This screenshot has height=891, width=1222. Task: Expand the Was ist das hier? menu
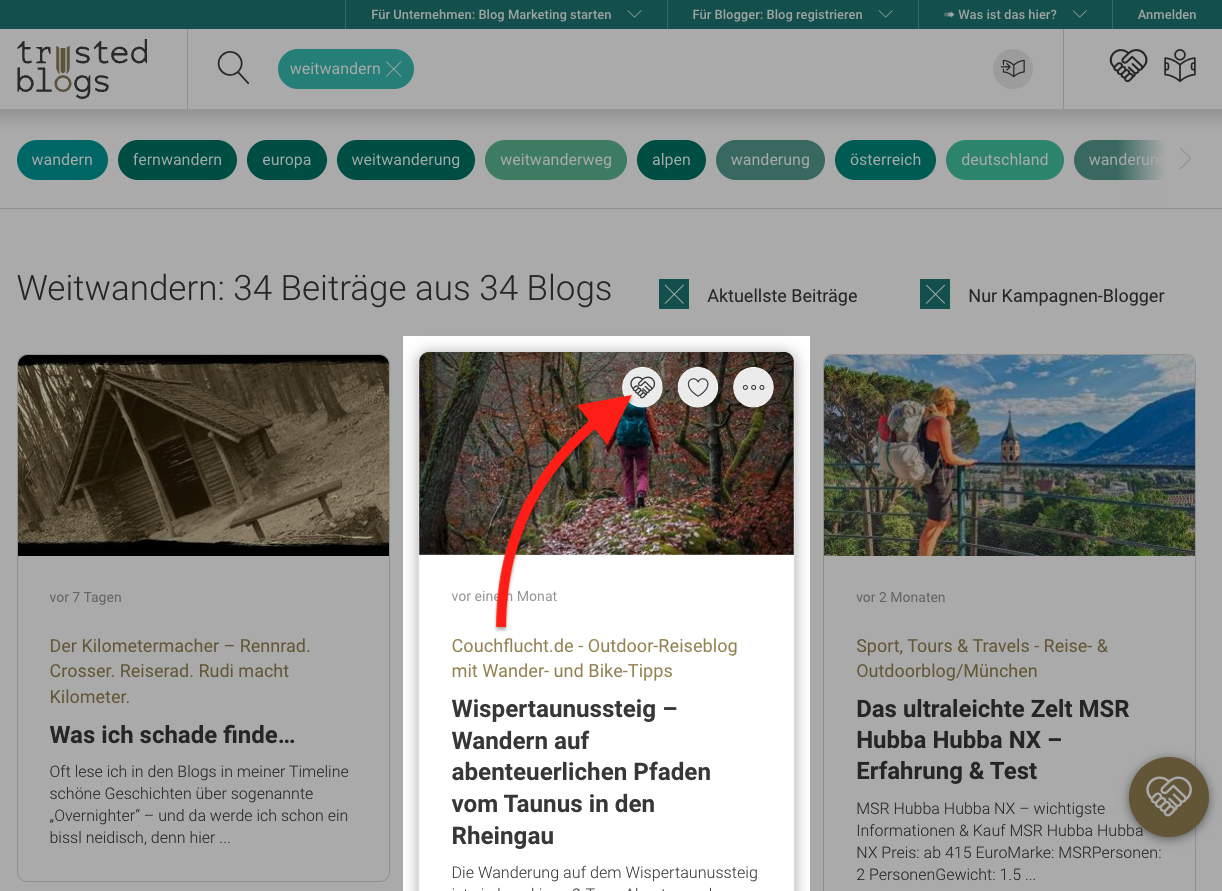tap(1014, 14)
